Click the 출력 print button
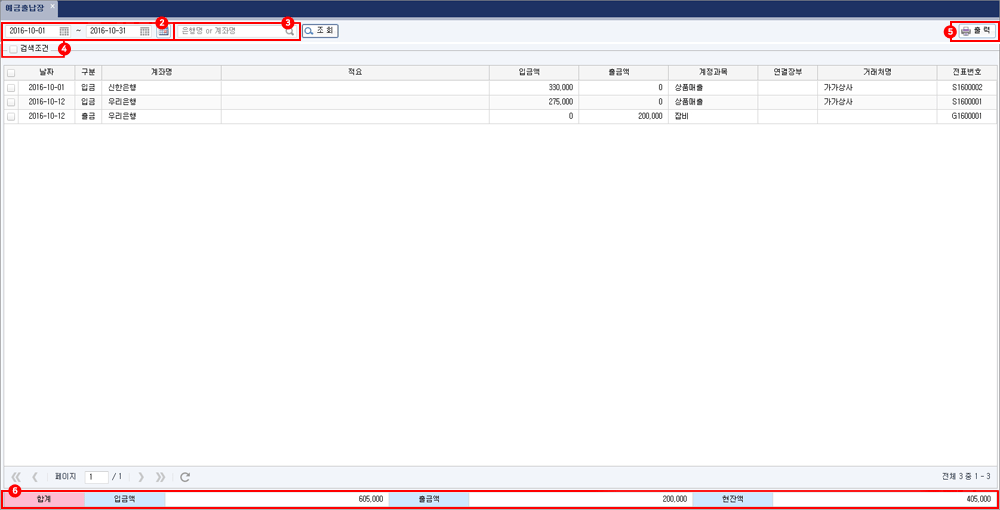The width and height of the screenshot is (1000, 510). click(976, 31)
